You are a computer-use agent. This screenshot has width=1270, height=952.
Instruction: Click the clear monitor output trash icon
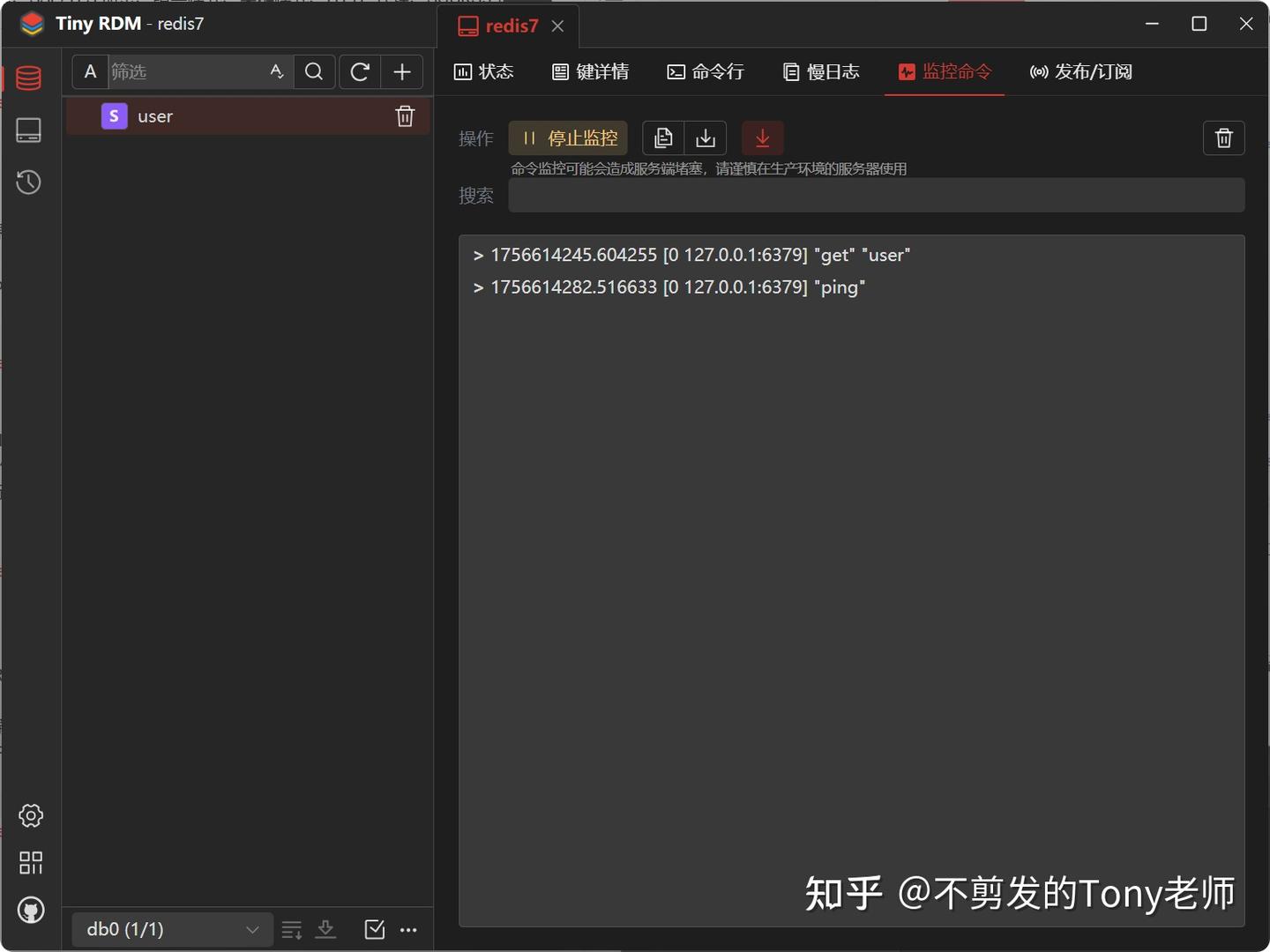(x=1223, y=138)
